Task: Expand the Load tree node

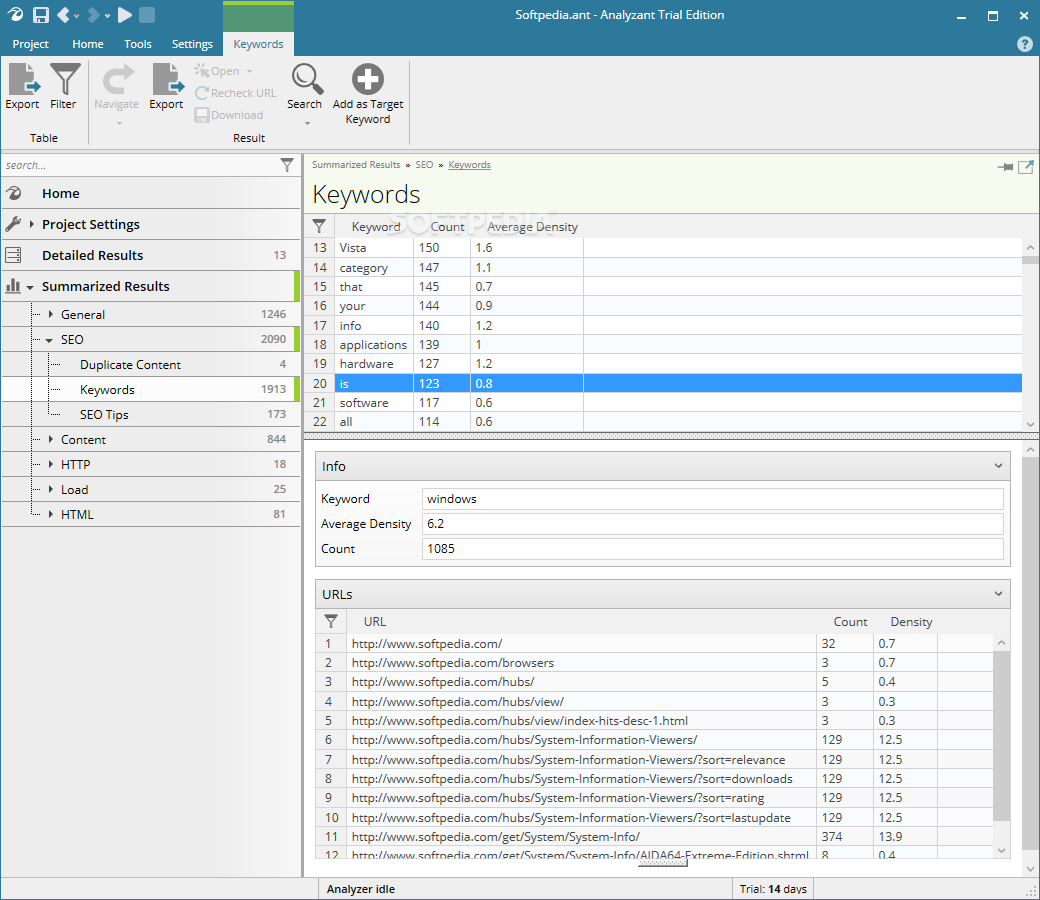Action: (50, 489)
